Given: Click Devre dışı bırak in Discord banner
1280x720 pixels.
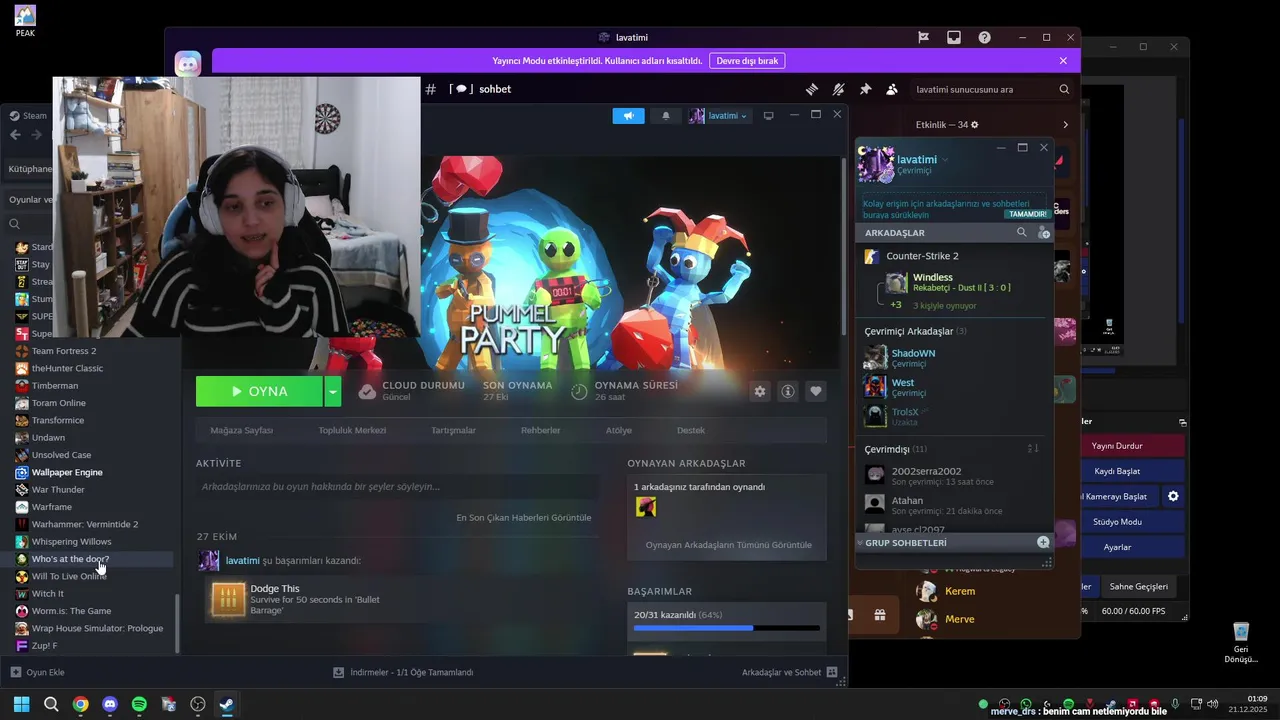Looking at the screenshot, I should click(x=747, y=61).
